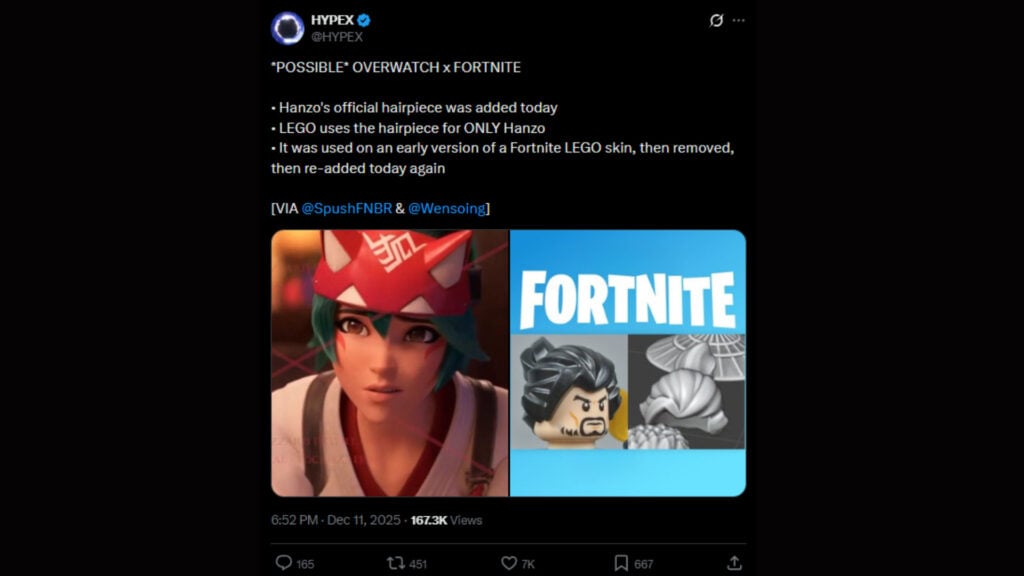Open the three-dot more options menu
This screenshot has height=576, width=1024.
(737, 21)
